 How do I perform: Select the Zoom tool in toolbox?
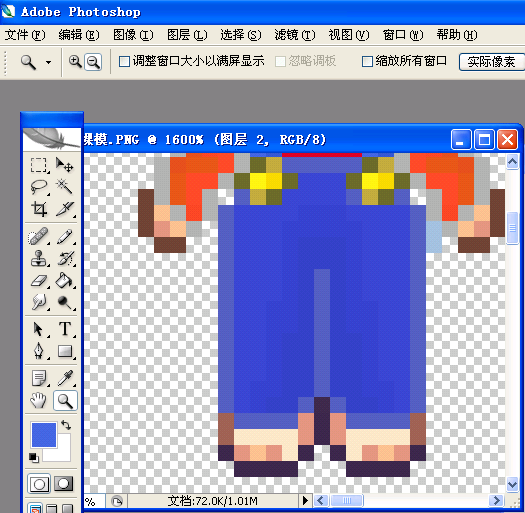[x=65, y=400]
